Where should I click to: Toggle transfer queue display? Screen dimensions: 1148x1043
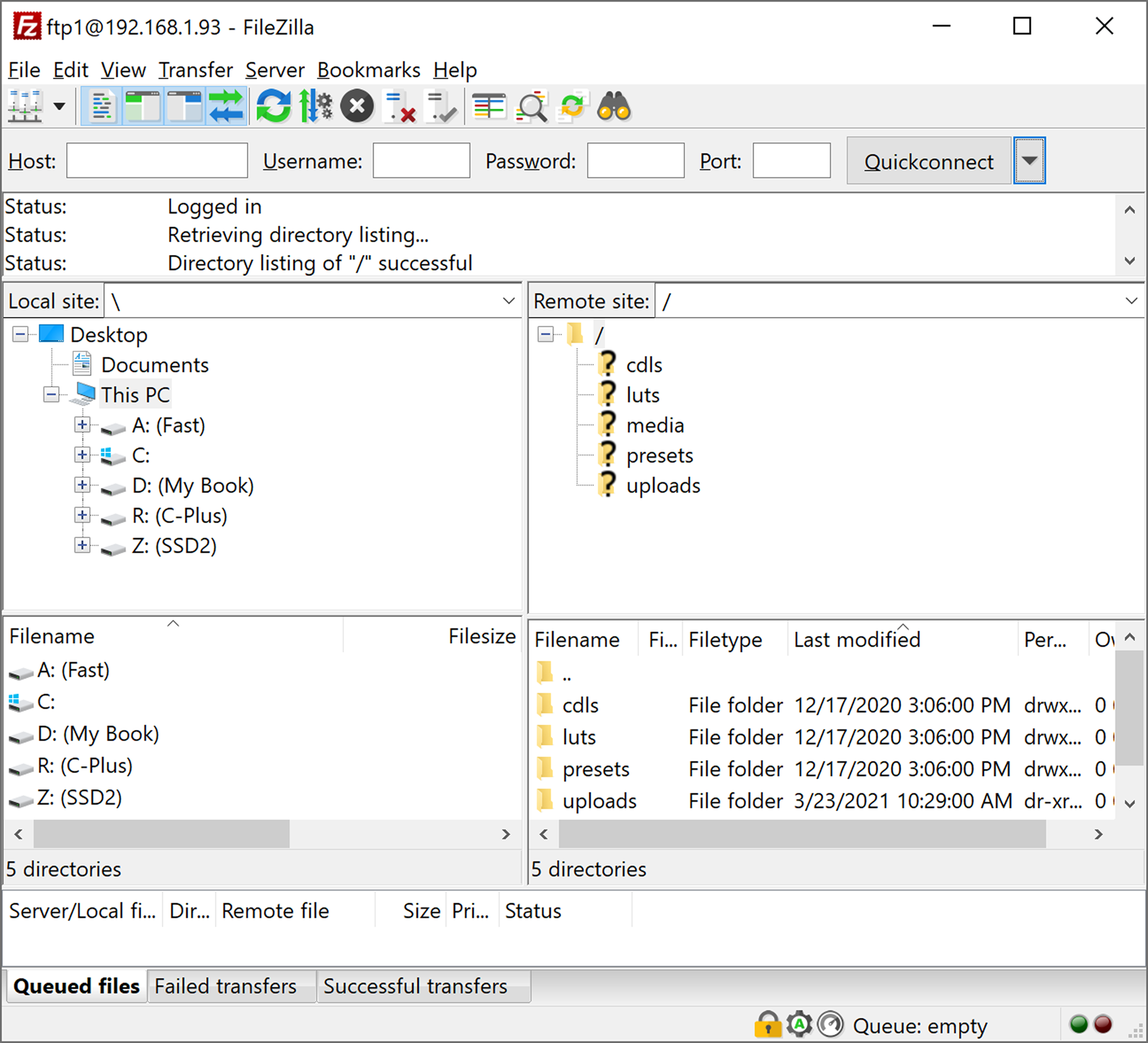point(226,106)
